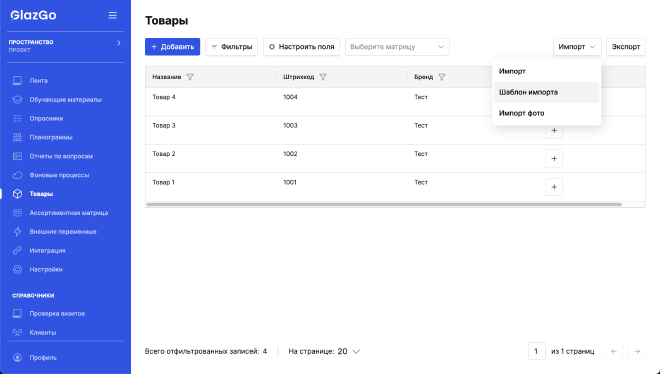The height and width of the screenshot is (374, 660).
Task: Click Внешние переменные lightning icon
Action: coord(17,231)
